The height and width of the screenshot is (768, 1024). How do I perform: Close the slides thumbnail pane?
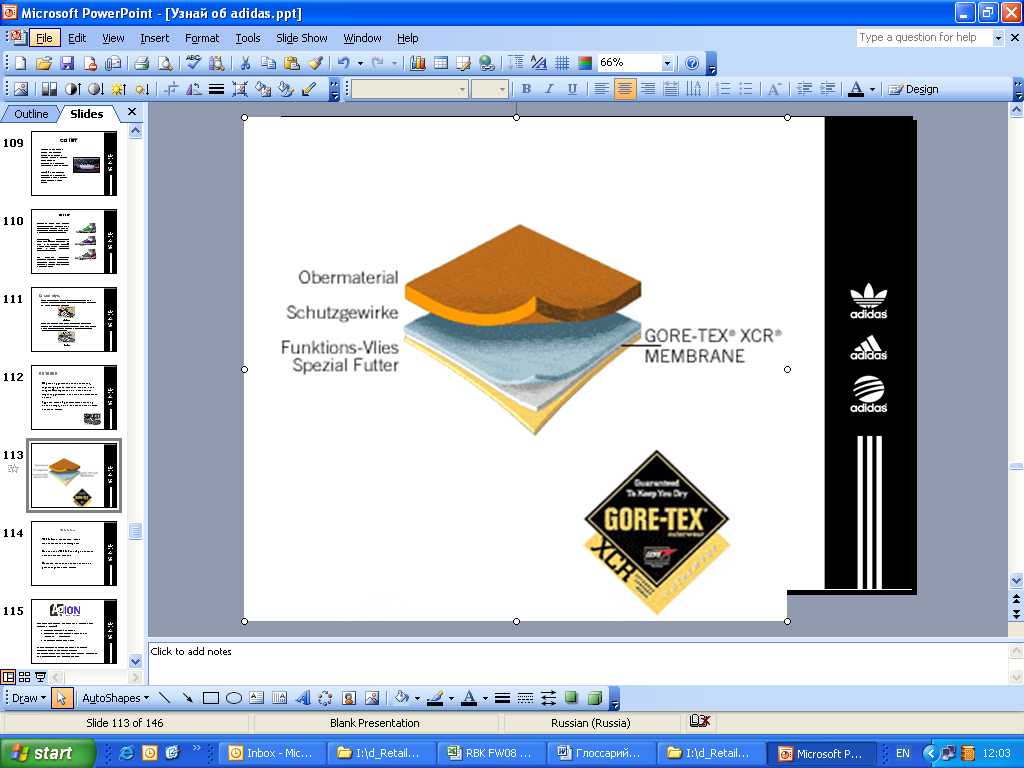coord(132,112)
